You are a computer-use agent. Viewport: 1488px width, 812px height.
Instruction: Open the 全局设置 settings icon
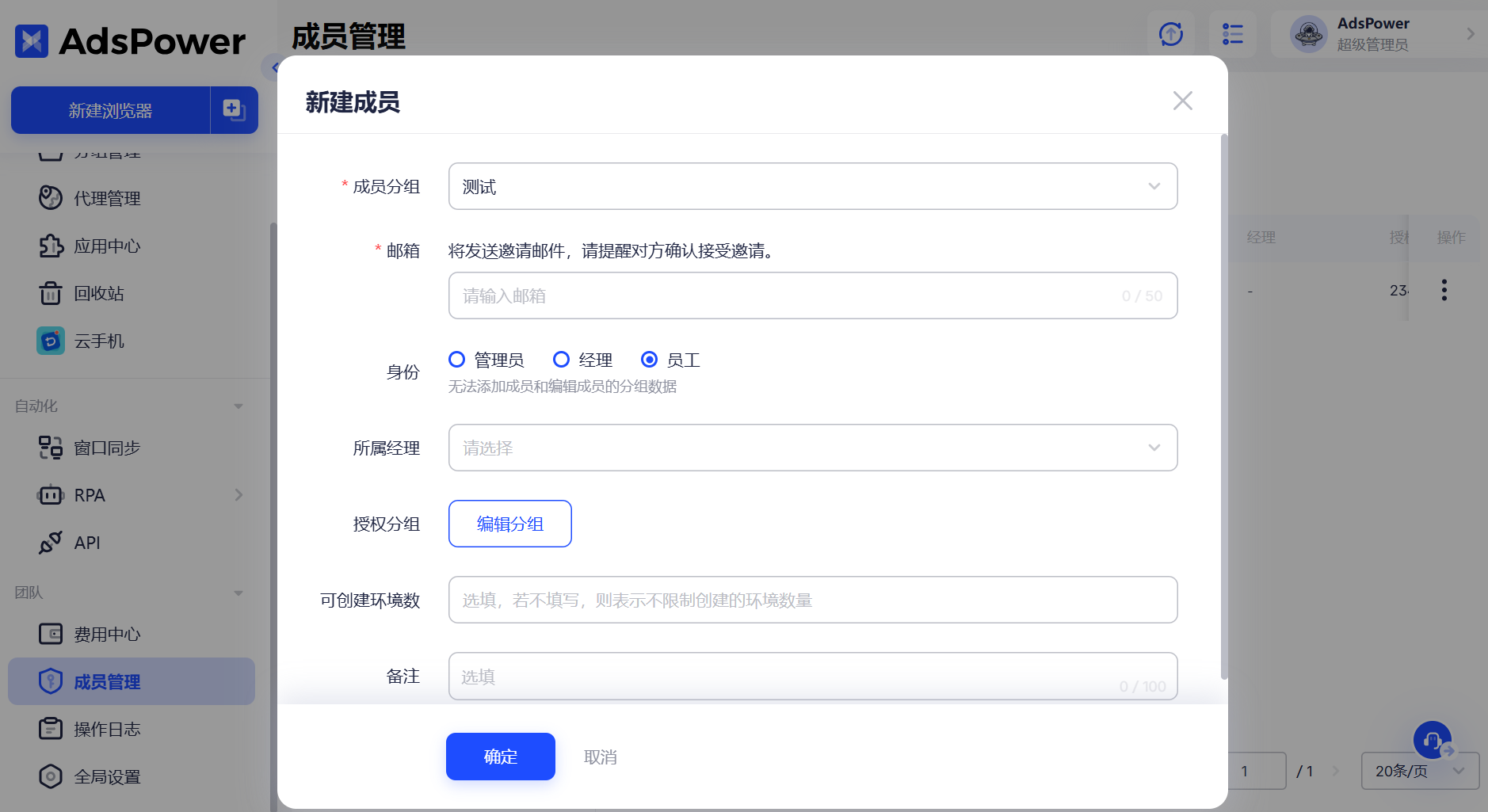pyautogui.click(x=51, y=776)
